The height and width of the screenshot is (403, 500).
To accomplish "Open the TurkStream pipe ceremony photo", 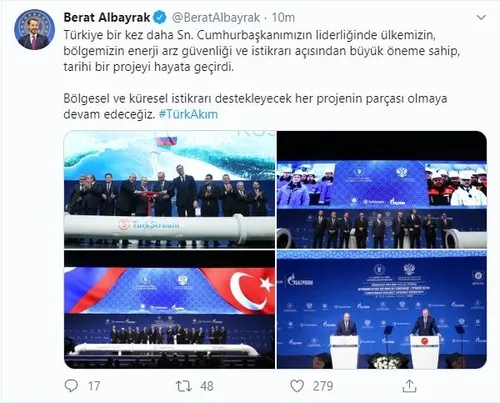I will [x=169, y=189].
